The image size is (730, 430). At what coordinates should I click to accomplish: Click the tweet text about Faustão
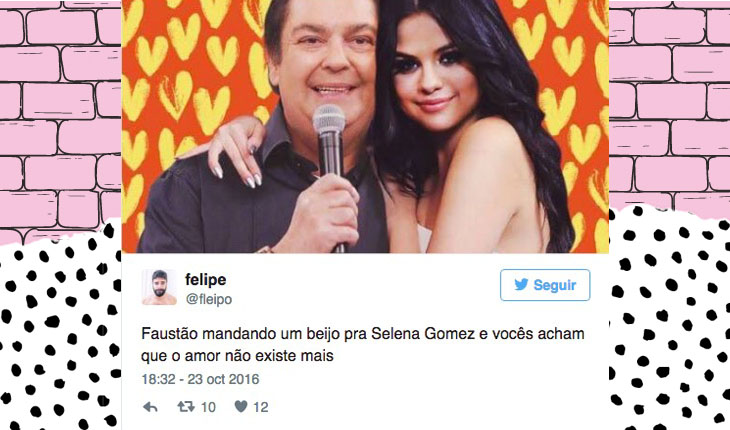[x=363, y=344]
